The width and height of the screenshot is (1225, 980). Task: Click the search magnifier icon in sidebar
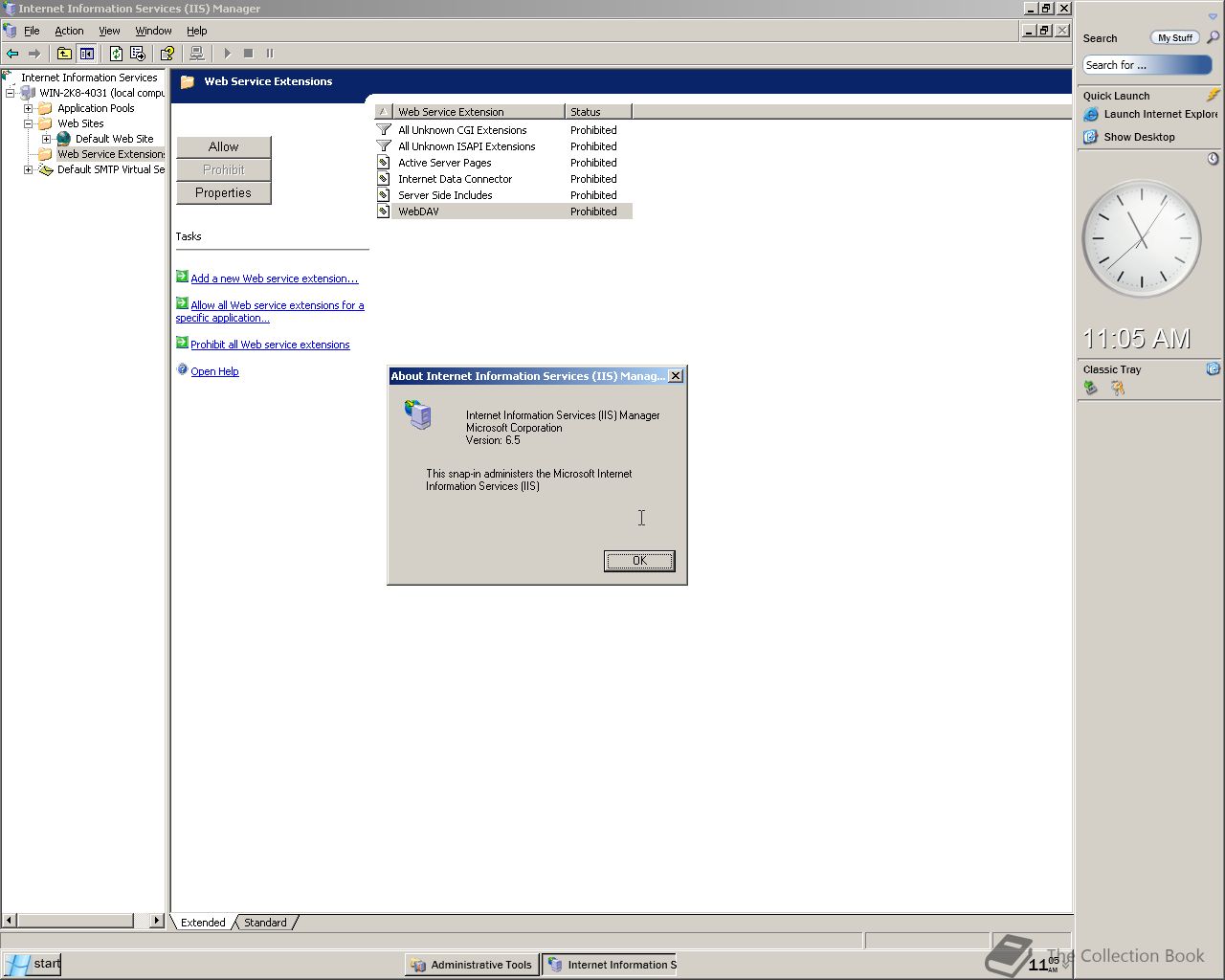pyautogui.click(x=1213, y=37)
